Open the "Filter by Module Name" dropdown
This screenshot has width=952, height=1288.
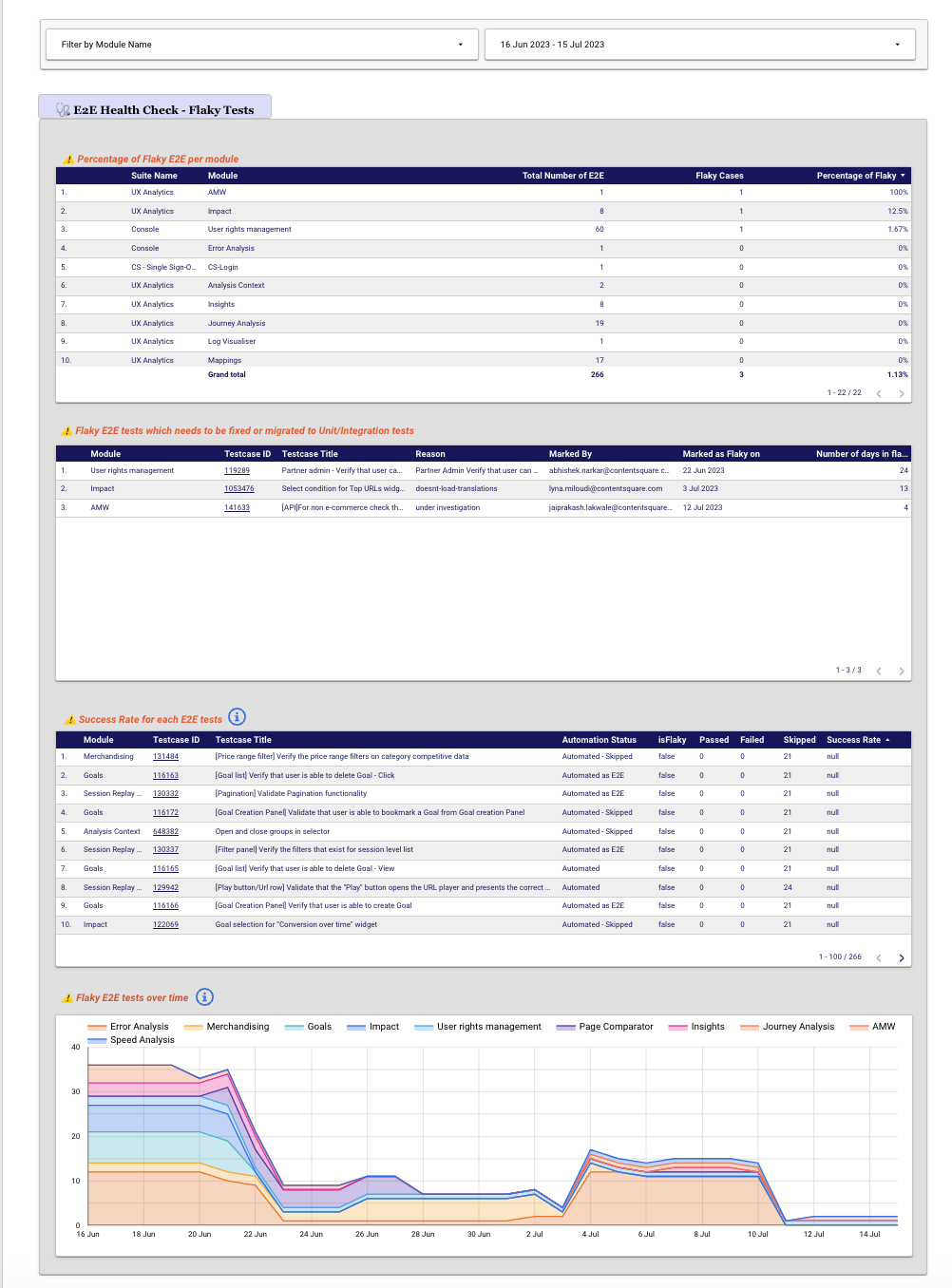point(261,44)
